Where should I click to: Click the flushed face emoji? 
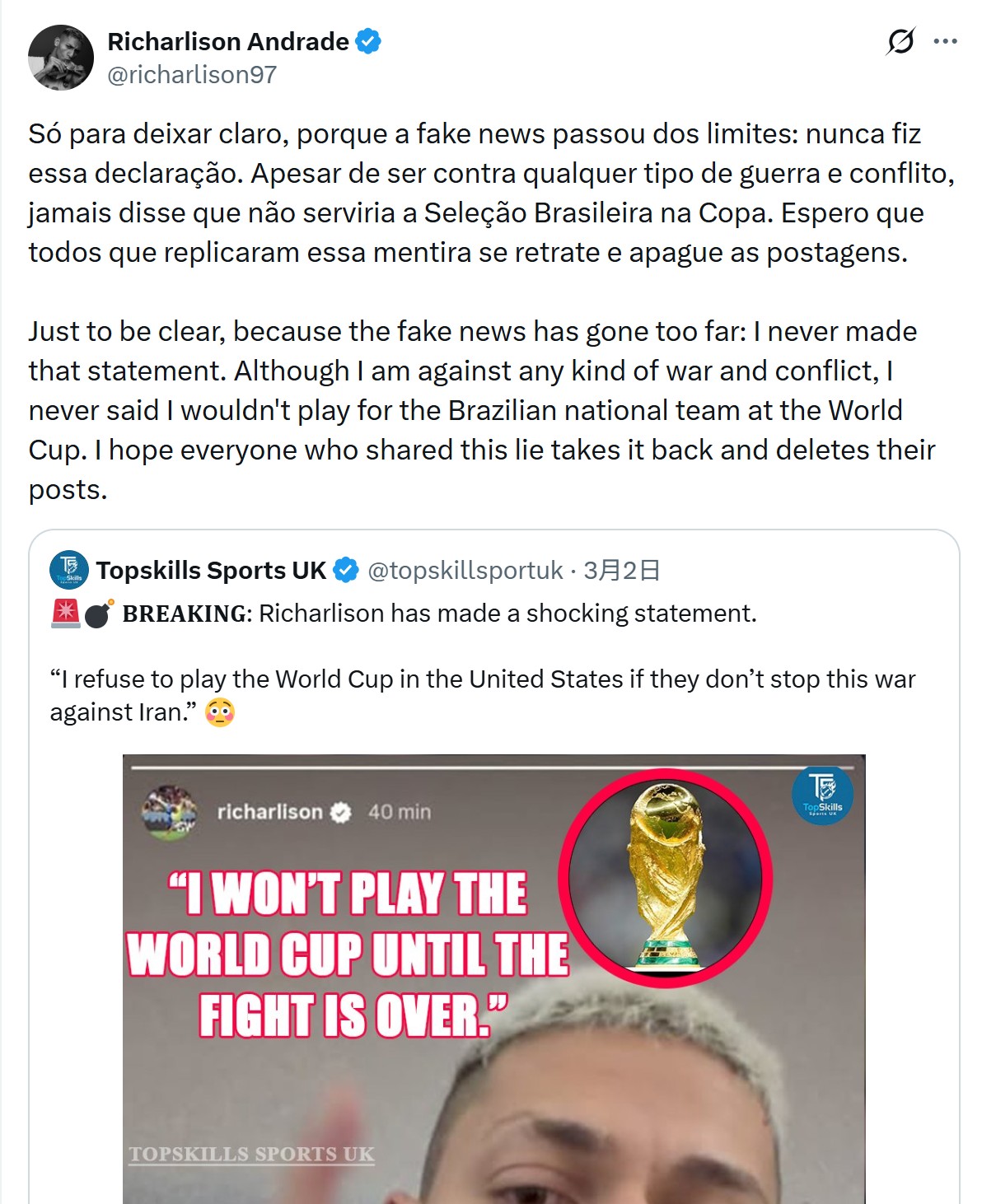(x=220, y=712)
